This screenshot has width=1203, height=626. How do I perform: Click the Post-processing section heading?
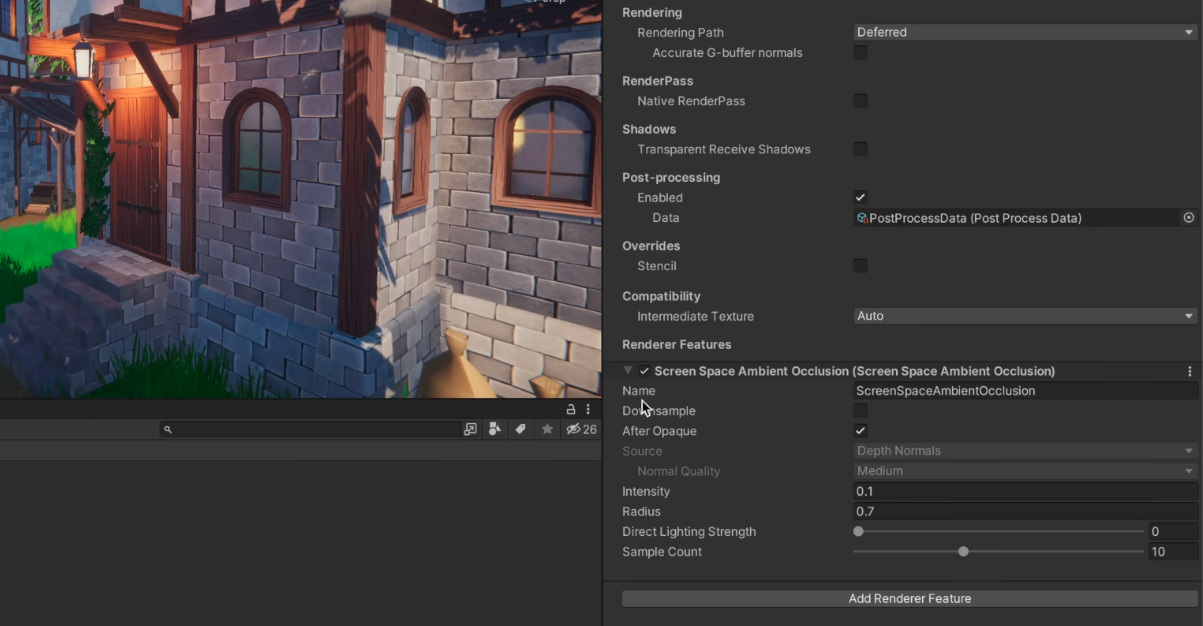[671, 178]
